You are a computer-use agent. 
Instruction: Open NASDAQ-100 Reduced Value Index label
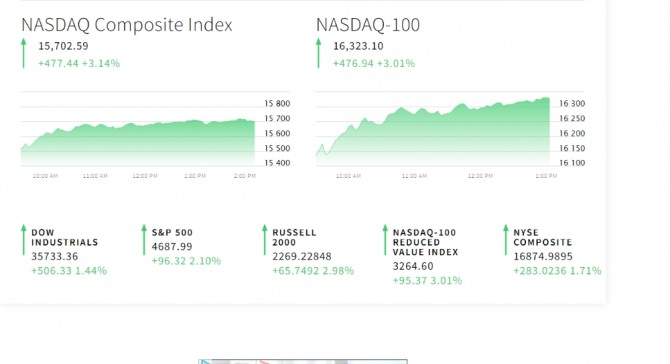pos(425,242)
